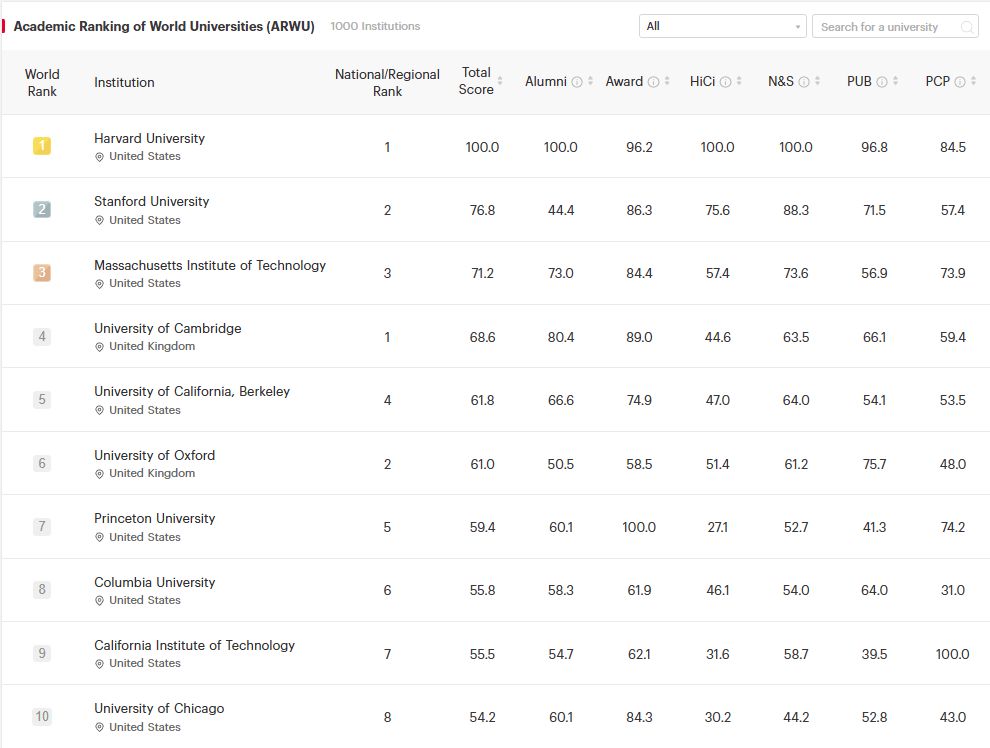Click the silver rank 2 badge

(x=42, y=210)
